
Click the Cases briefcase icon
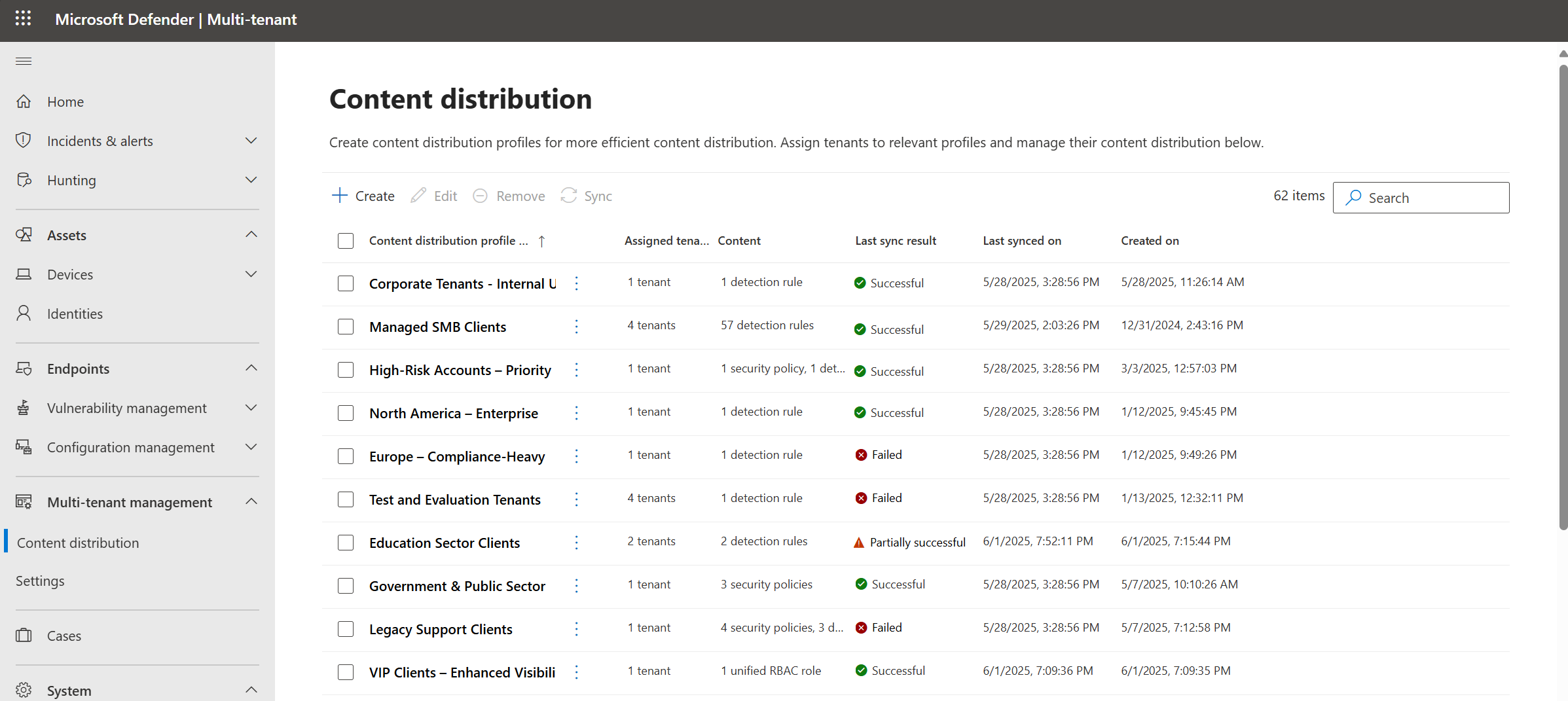(24, 636)
